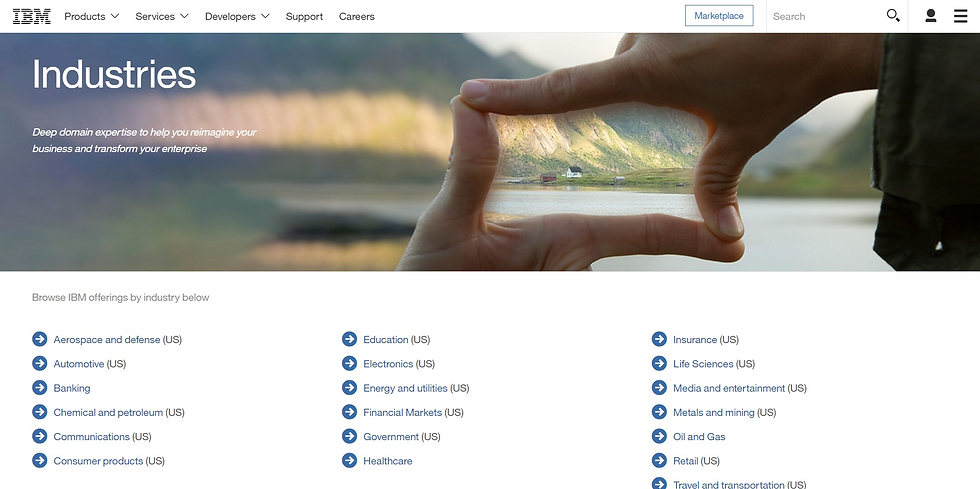Open the Communications industry link

click(91, 436)
